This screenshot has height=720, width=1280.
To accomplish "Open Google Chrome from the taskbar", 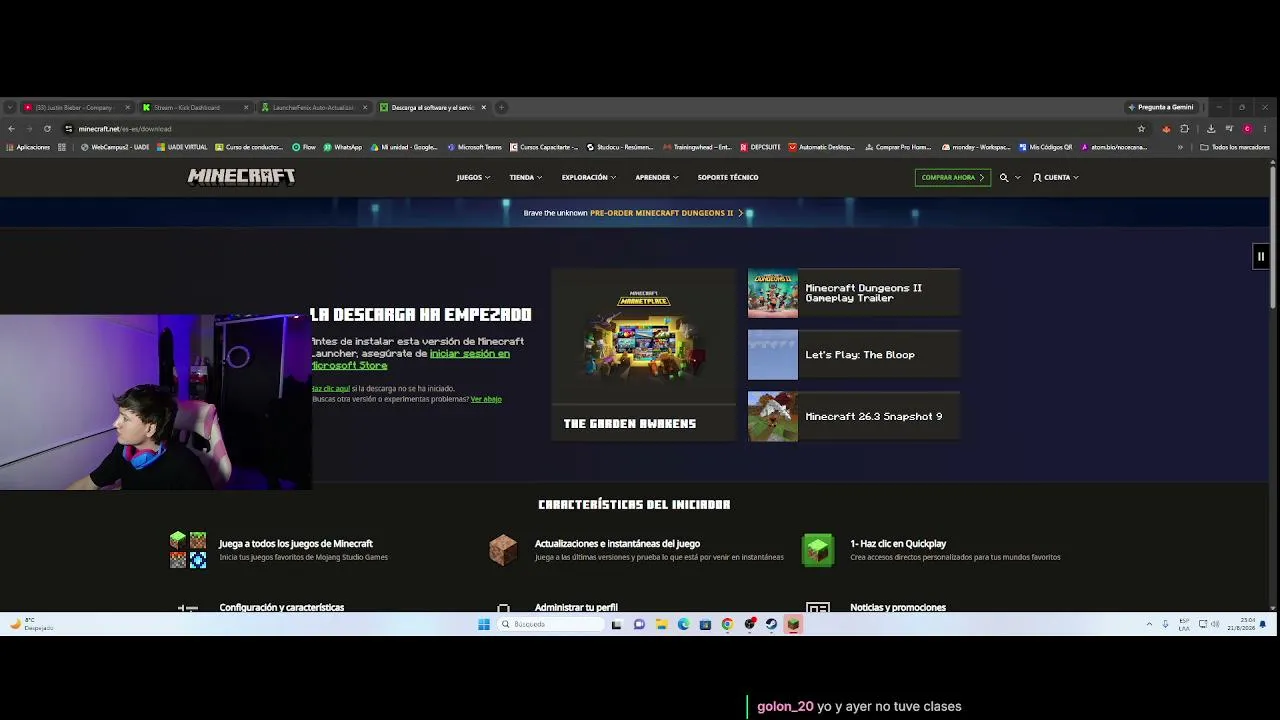I will click(727, 624).
